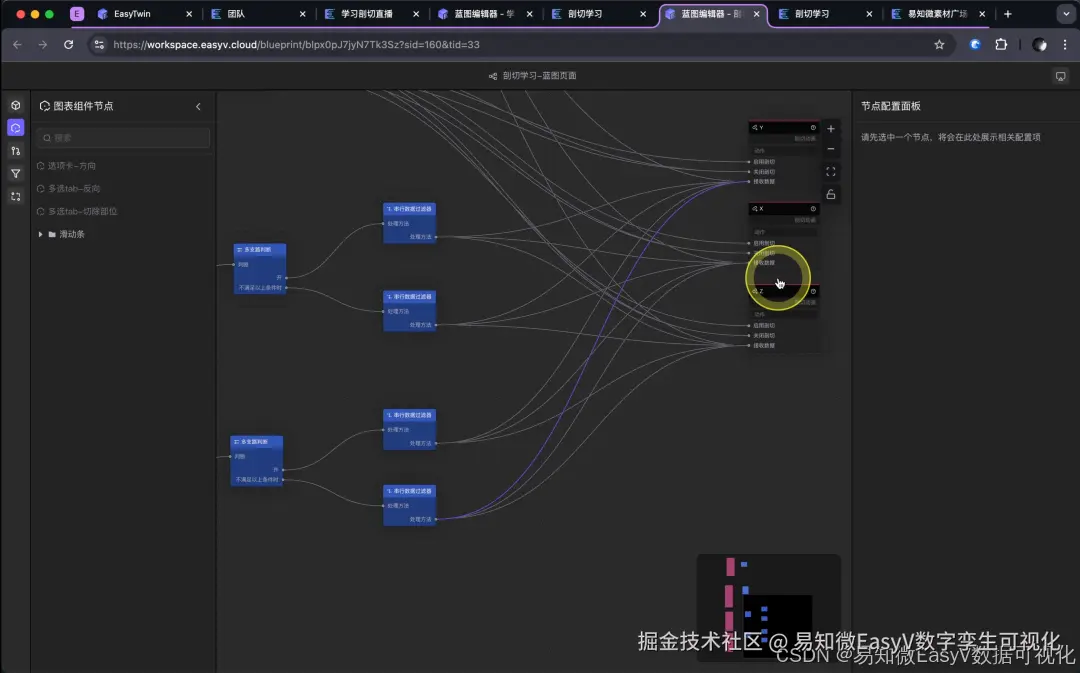The width and height of the screenshot is (1080, 673).
Task: Select the chart component node icon in sidebar
Action: pyautogui.click(x=15, y=127)
